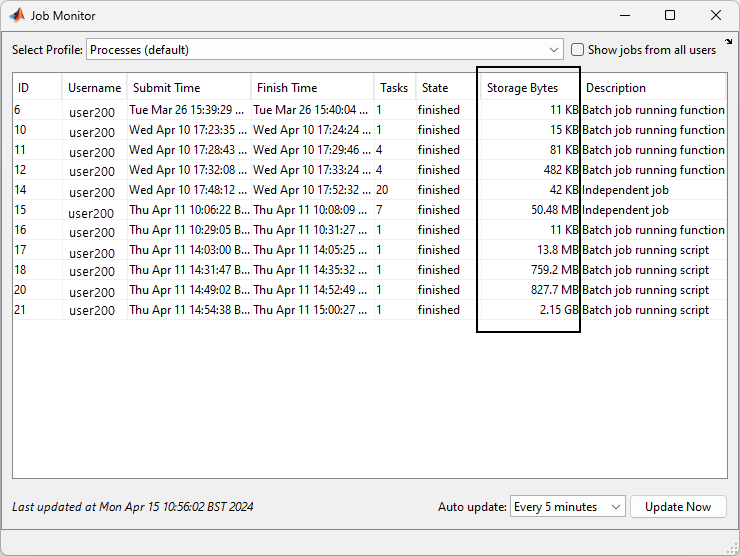740x556 pixels.
Task: Select the job row with ID 18
Action: click(370, 270)
